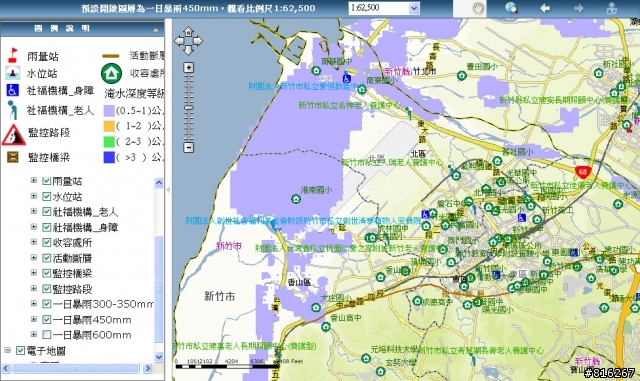Screen dimensions: 640x381
Task: Collapse the 圖例說明 legend panel header
Action: pos(156,29)
